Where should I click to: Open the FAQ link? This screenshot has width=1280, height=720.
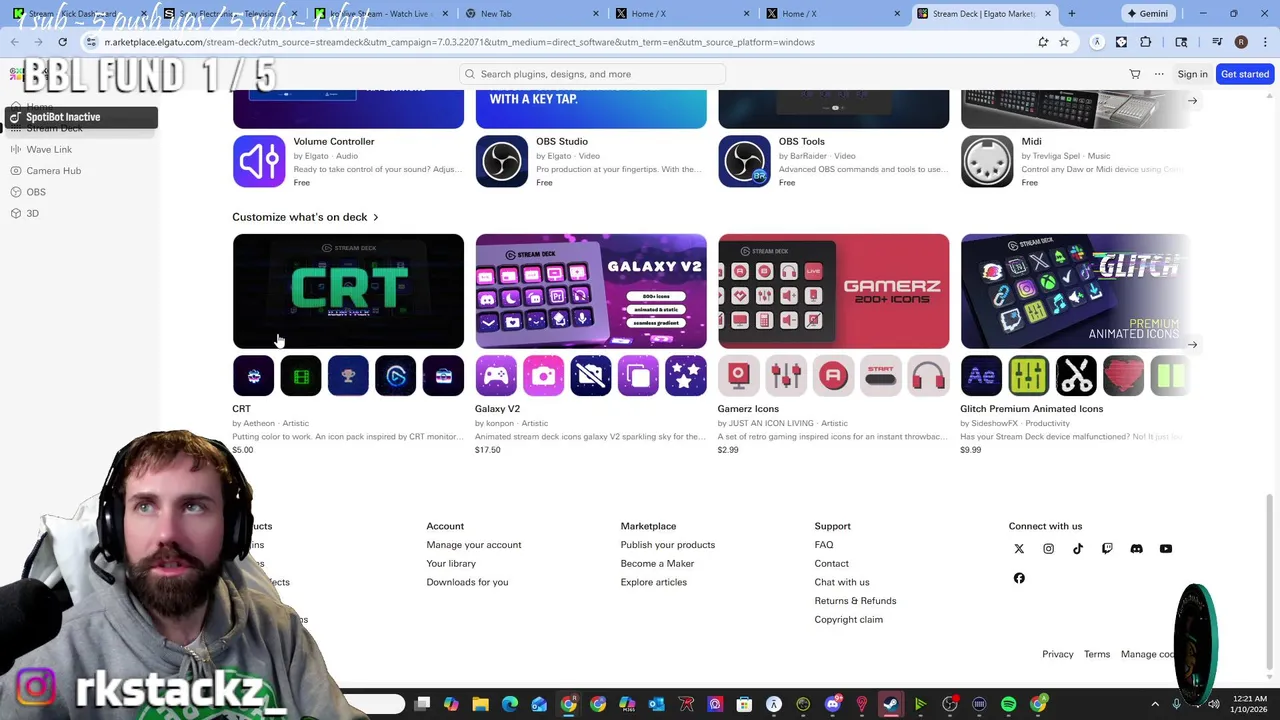[x=824, y=545]
